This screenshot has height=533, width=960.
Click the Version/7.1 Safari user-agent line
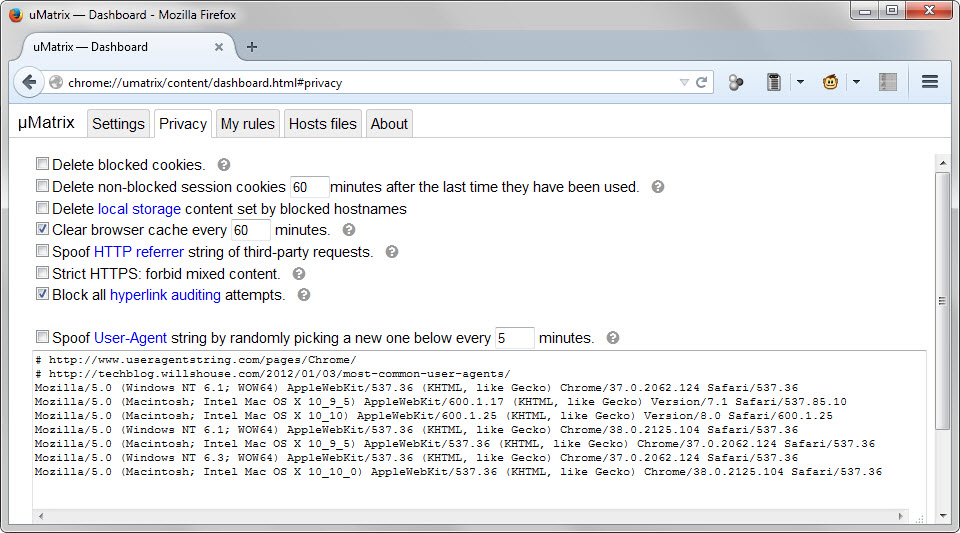point(441,401)
